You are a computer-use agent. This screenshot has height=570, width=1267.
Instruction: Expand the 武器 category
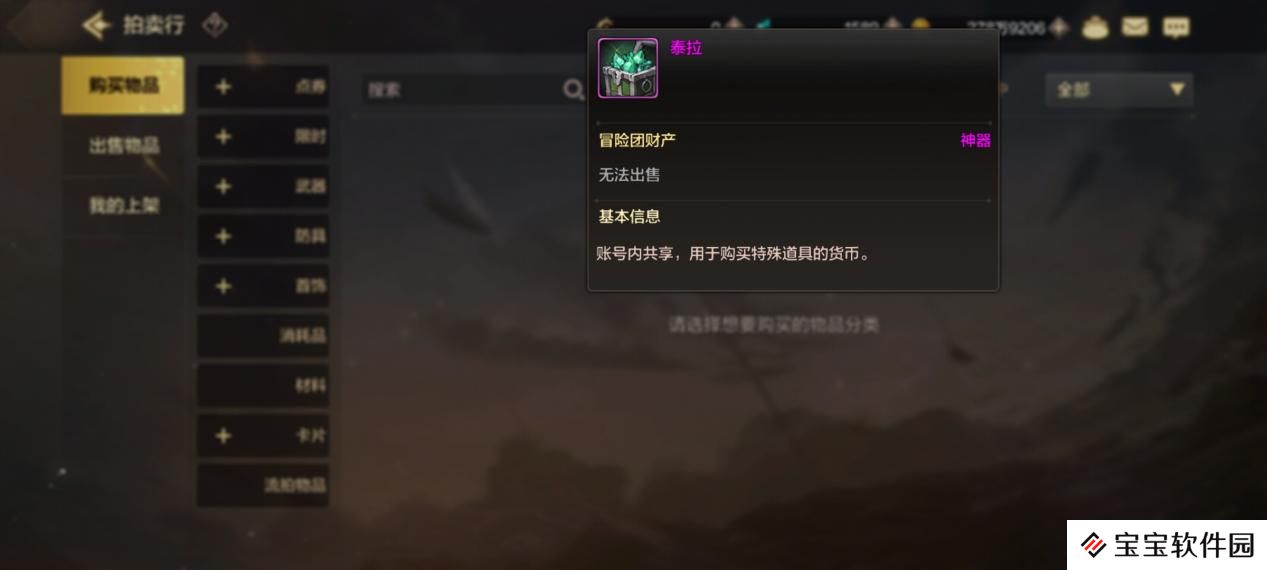pyautogui.click(x=263, y=186)
